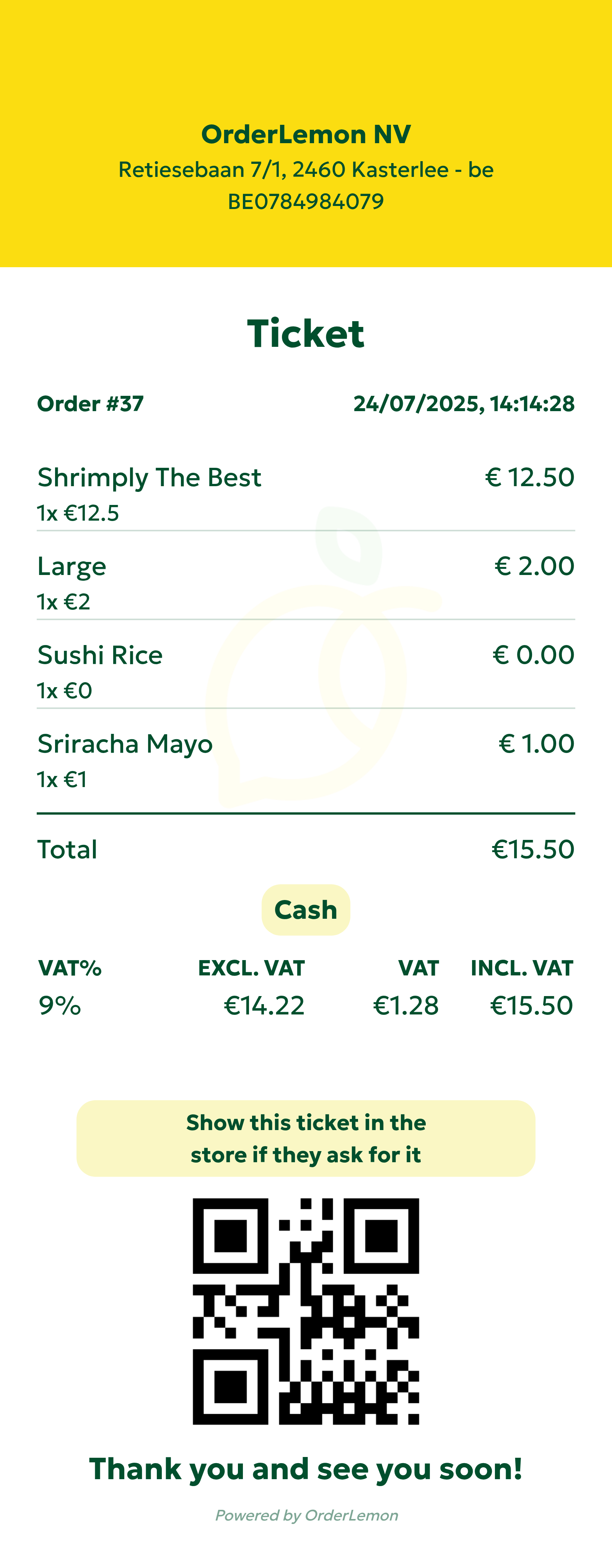Click the Sriracha Mayo line item
This screenshot has width=612, height=1568.
point(125,745)
